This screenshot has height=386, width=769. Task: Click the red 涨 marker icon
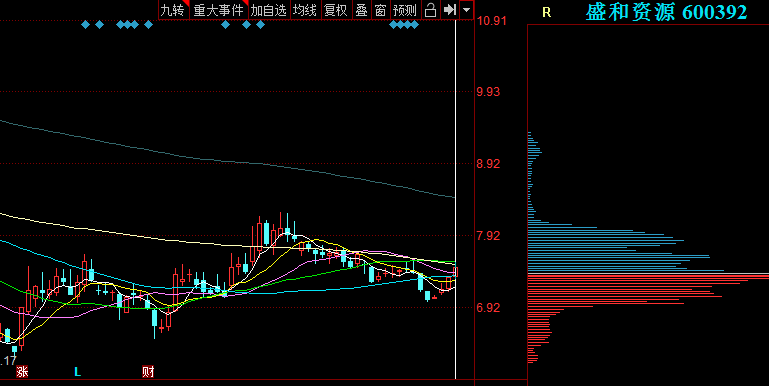[x=22, y=372]
